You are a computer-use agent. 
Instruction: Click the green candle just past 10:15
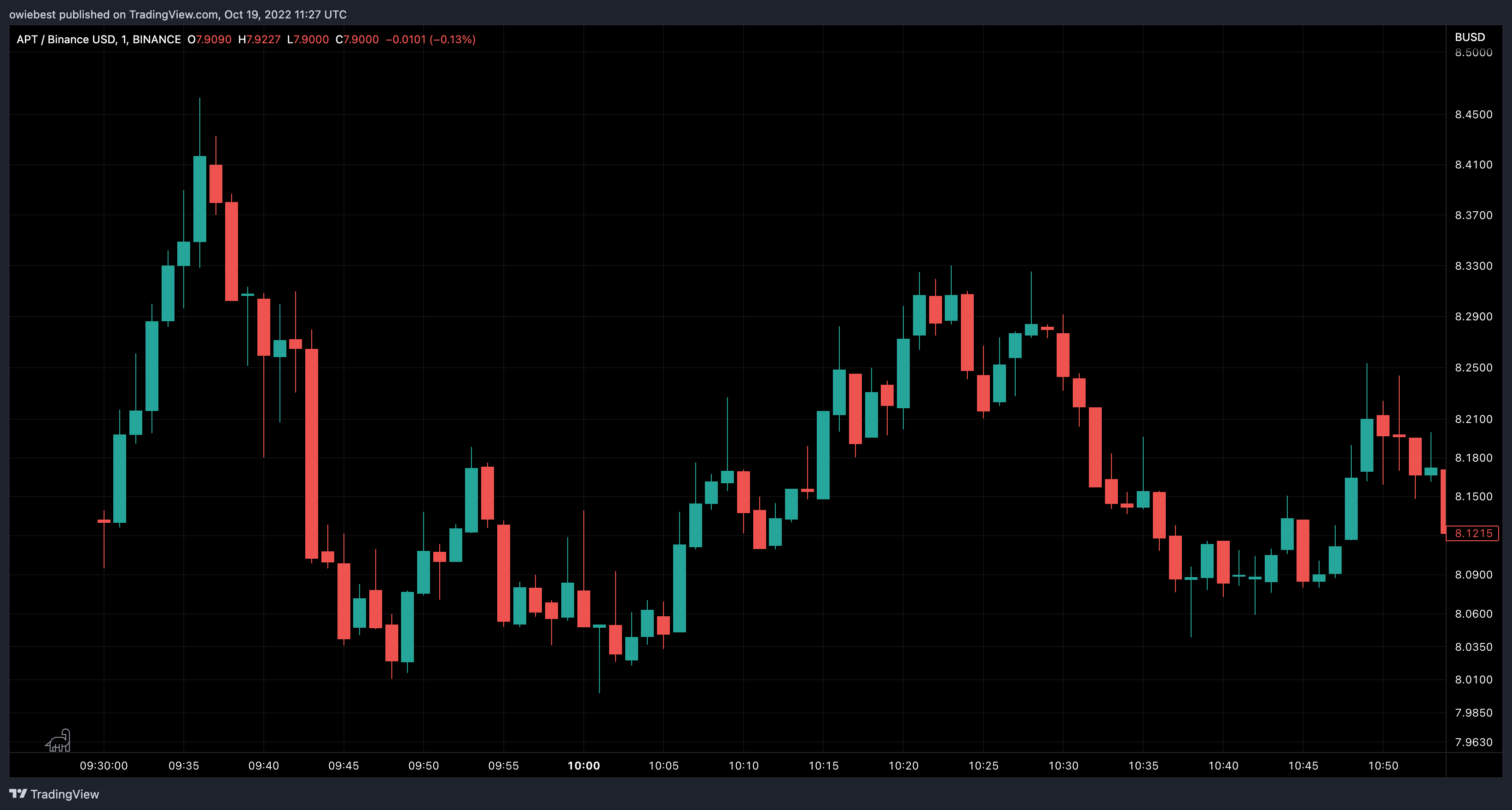click(839, 392)
